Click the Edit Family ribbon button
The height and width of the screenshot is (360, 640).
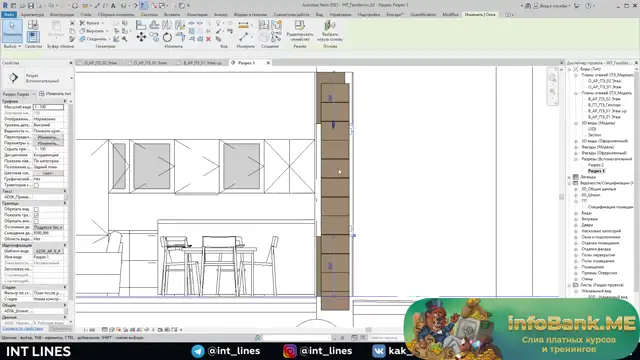[x=300, y=31]
